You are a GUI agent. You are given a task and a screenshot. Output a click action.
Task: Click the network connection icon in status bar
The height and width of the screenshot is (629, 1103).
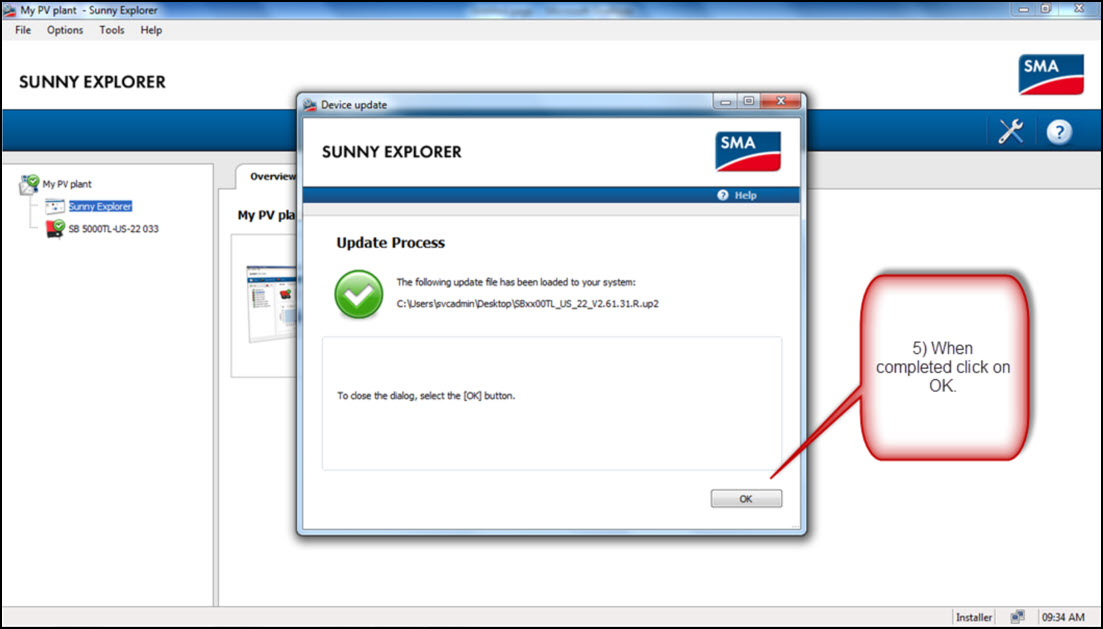pyautogui.click(x=1017, y=616)
